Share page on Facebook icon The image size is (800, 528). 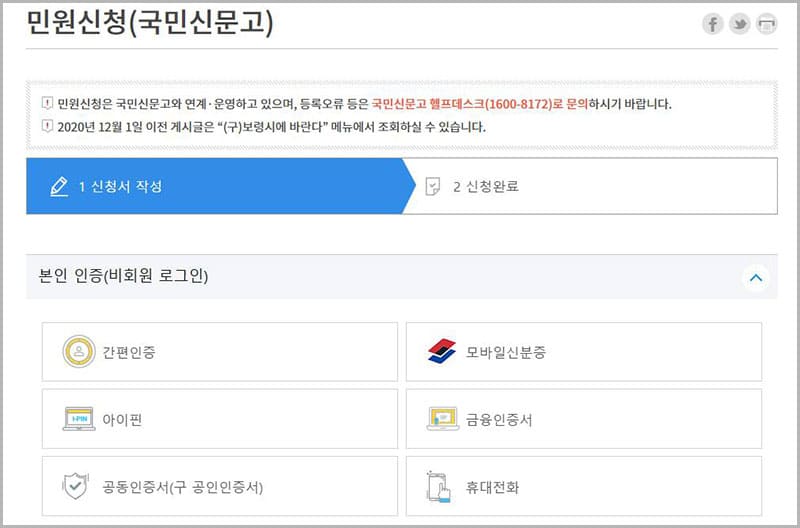712,24
